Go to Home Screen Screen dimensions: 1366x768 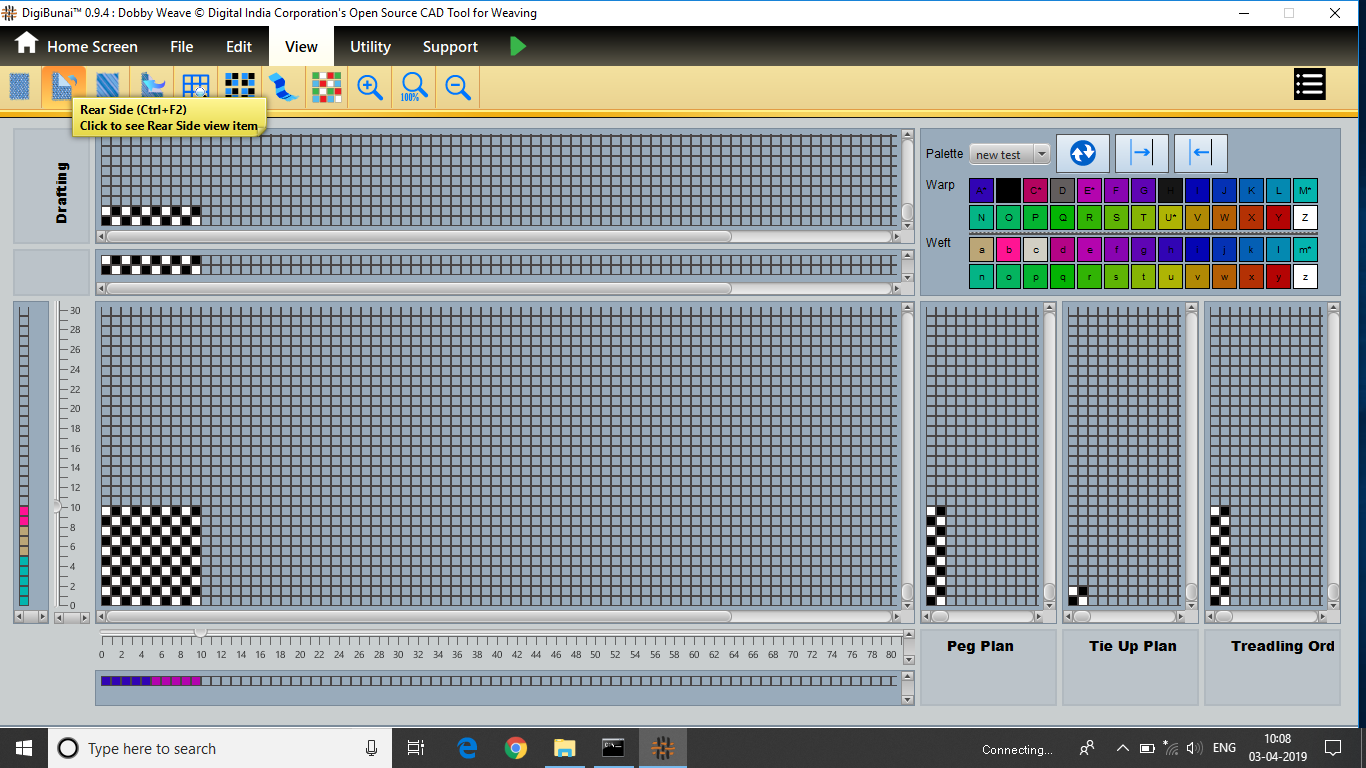(x=76, y=47)
